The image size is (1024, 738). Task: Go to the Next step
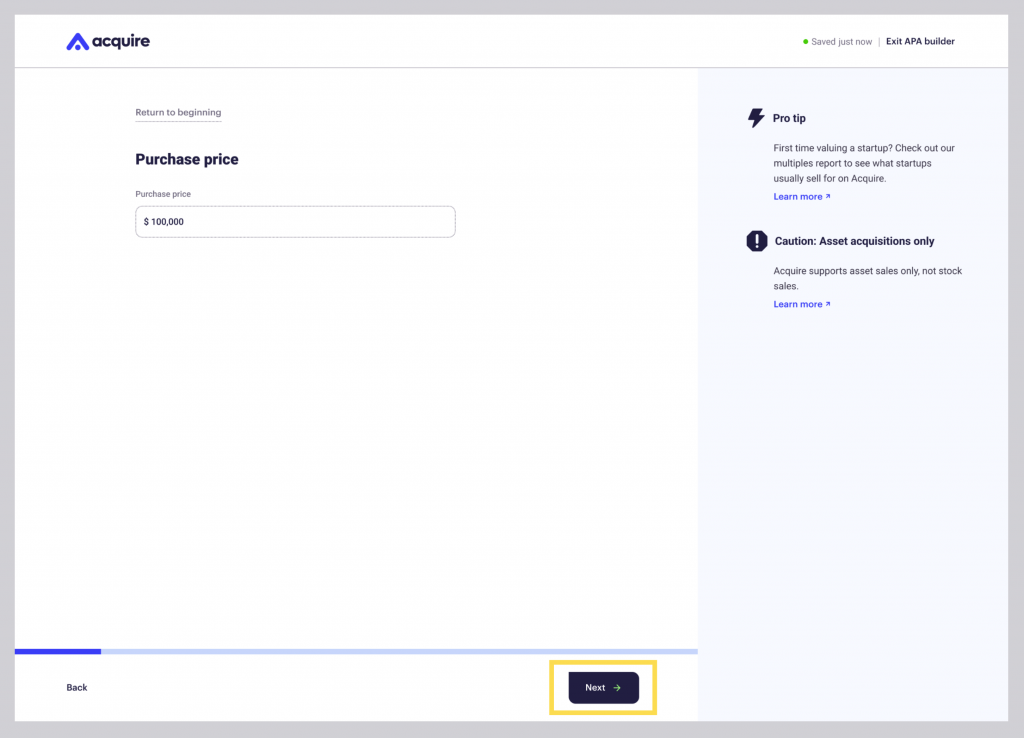[x=603, y=688]
